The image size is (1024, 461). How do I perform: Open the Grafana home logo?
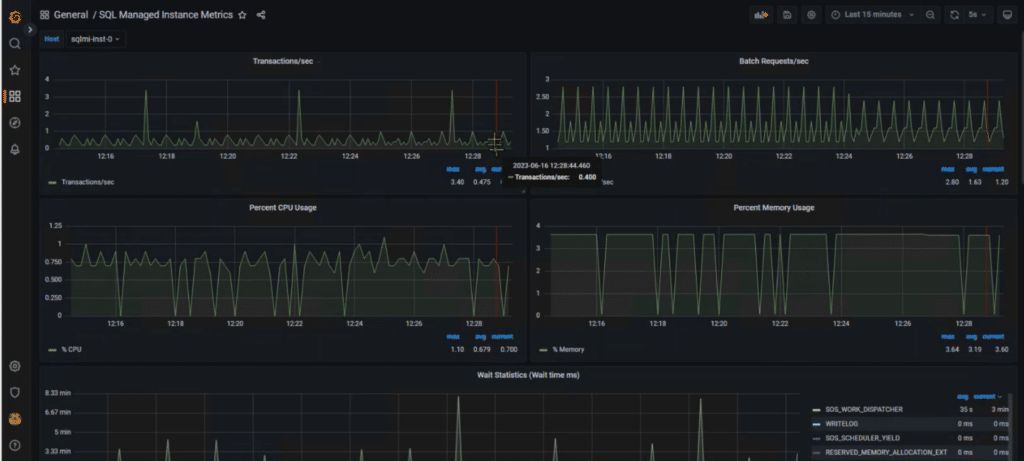15,17
